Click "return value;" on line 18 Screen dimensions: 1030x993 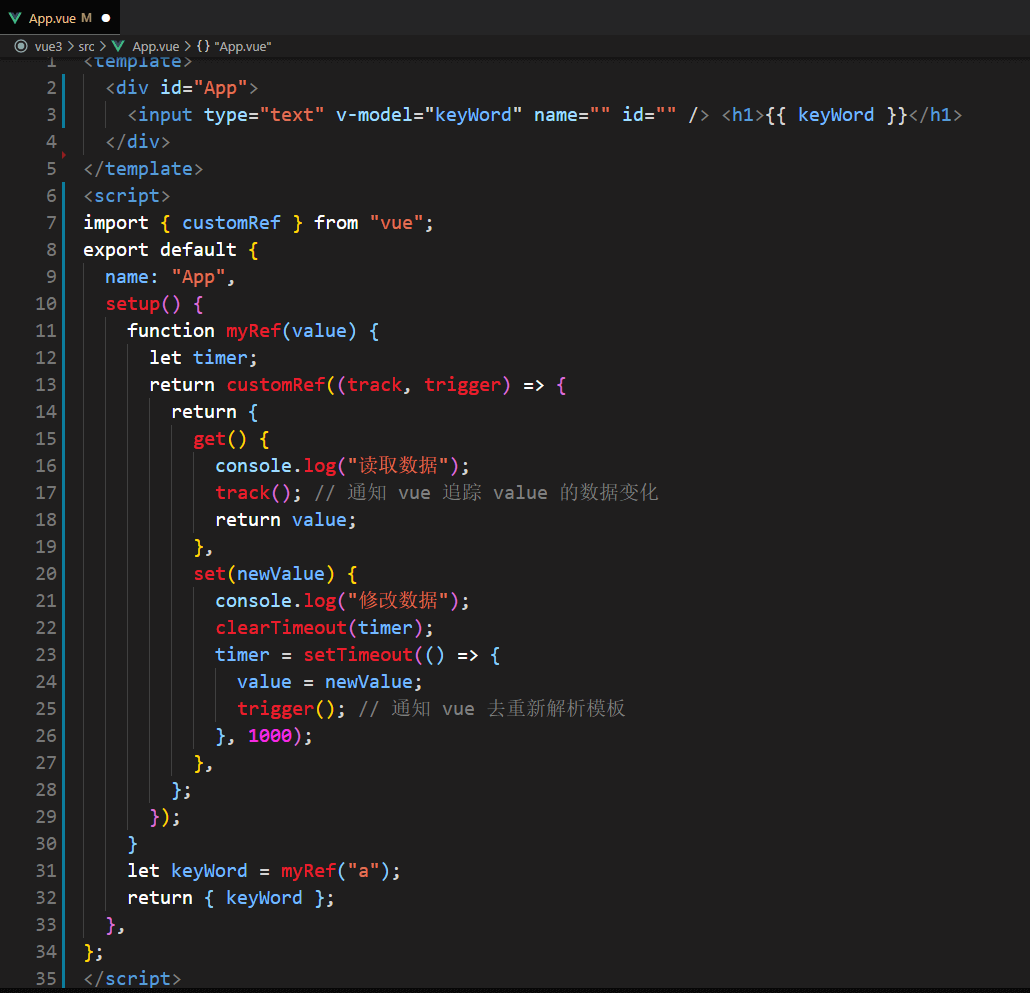coord(286,519)
